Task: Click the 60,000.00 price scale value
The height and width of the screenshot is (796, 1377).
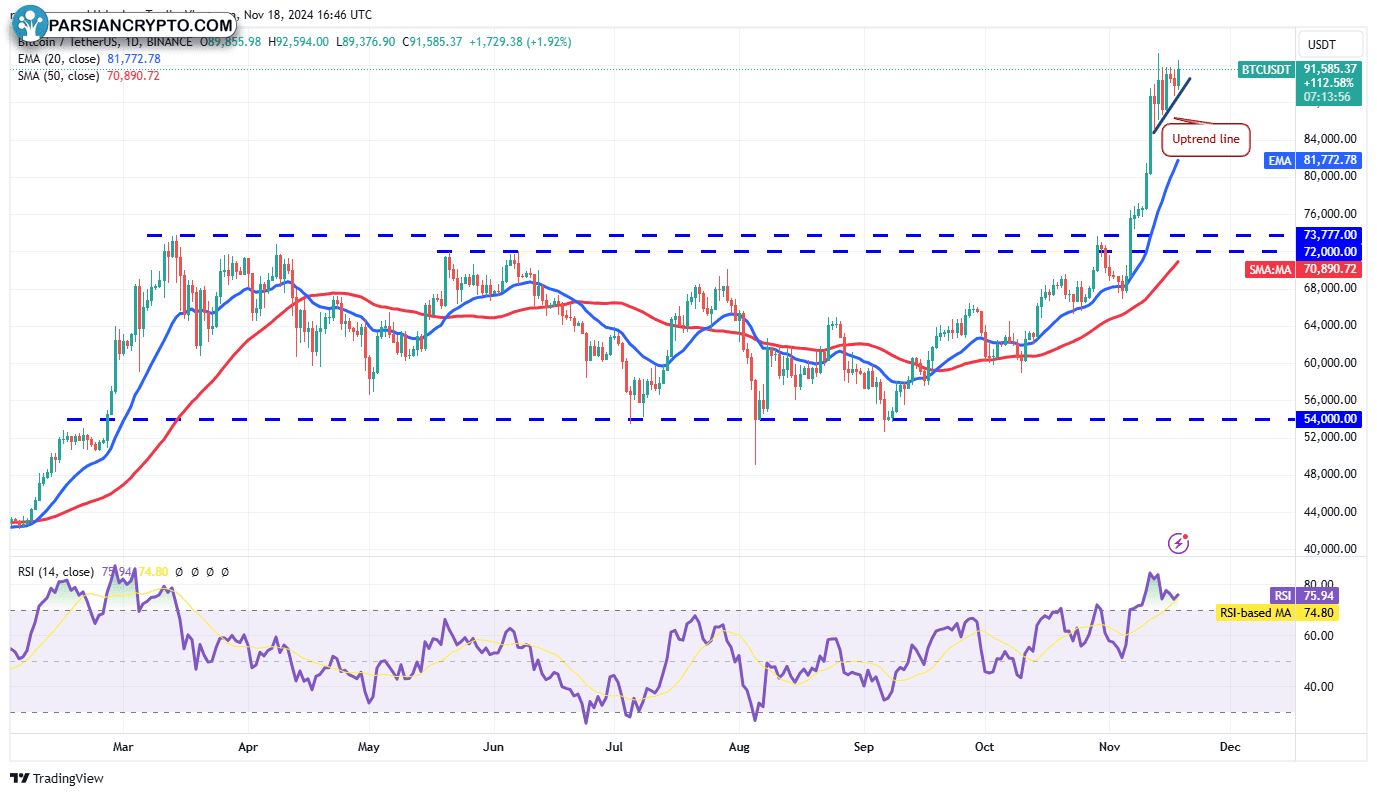Action: tap(1331, 363)
